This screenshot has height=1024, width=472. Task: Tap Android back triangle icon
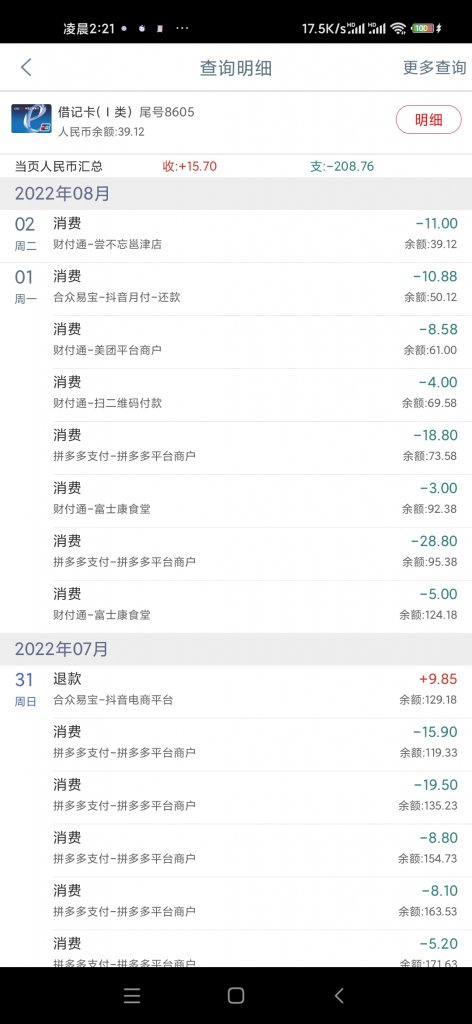click(339, 995)
